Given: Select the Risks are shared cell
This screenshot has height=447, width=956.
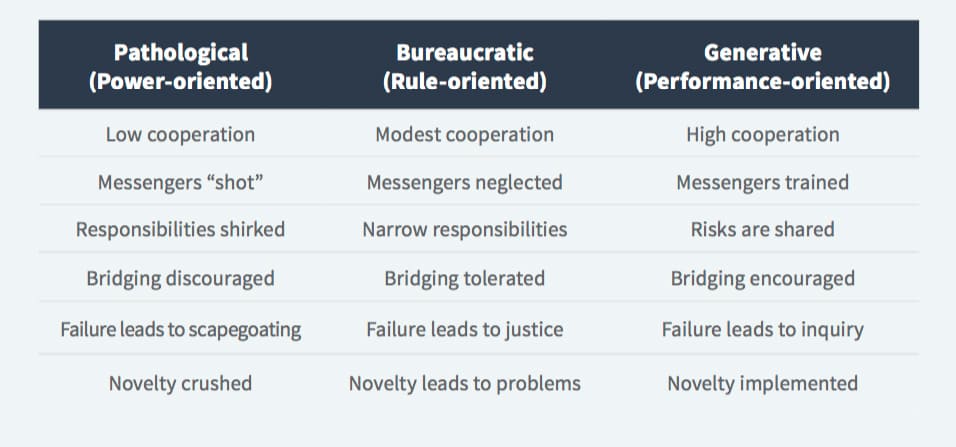Looking at the screenshot, I should 763,229.
